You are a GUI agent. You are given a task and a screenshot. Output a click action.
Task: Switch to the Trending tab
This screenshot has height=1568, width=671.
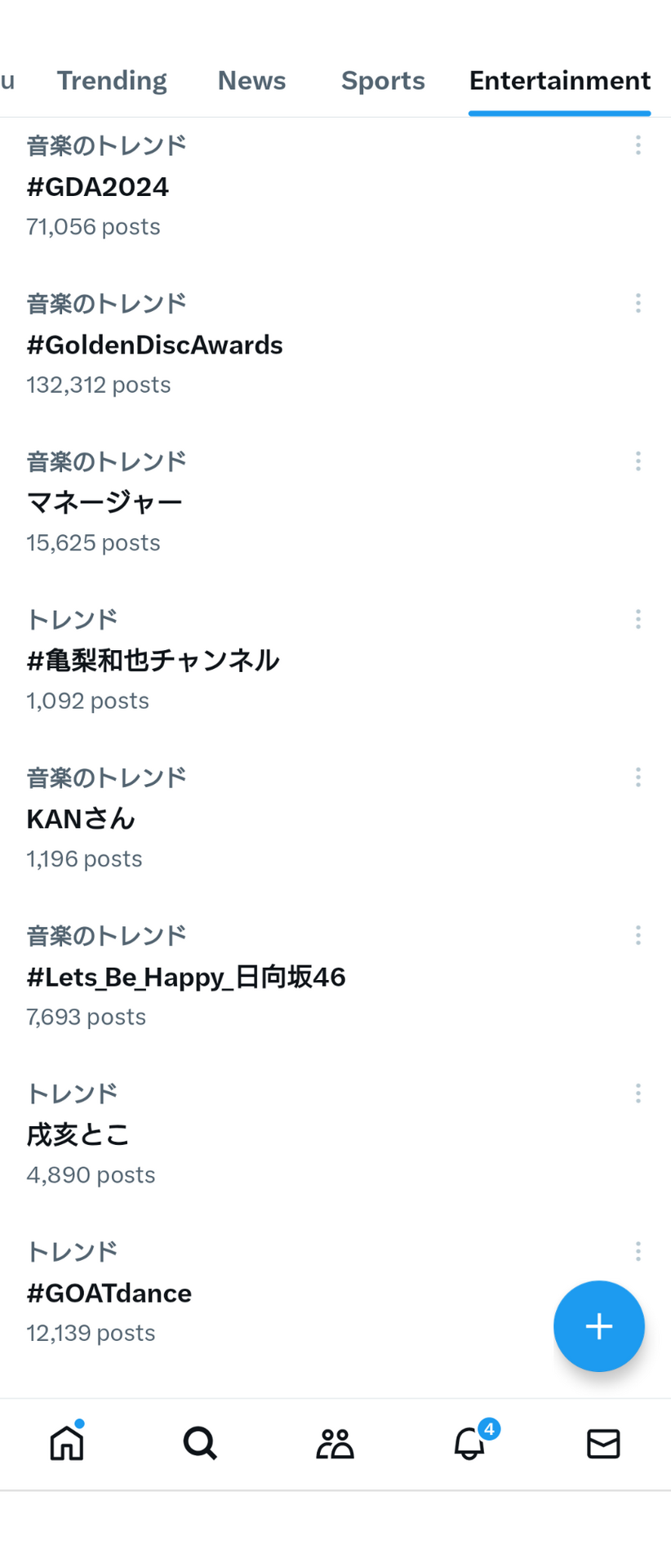click(112, 81)
